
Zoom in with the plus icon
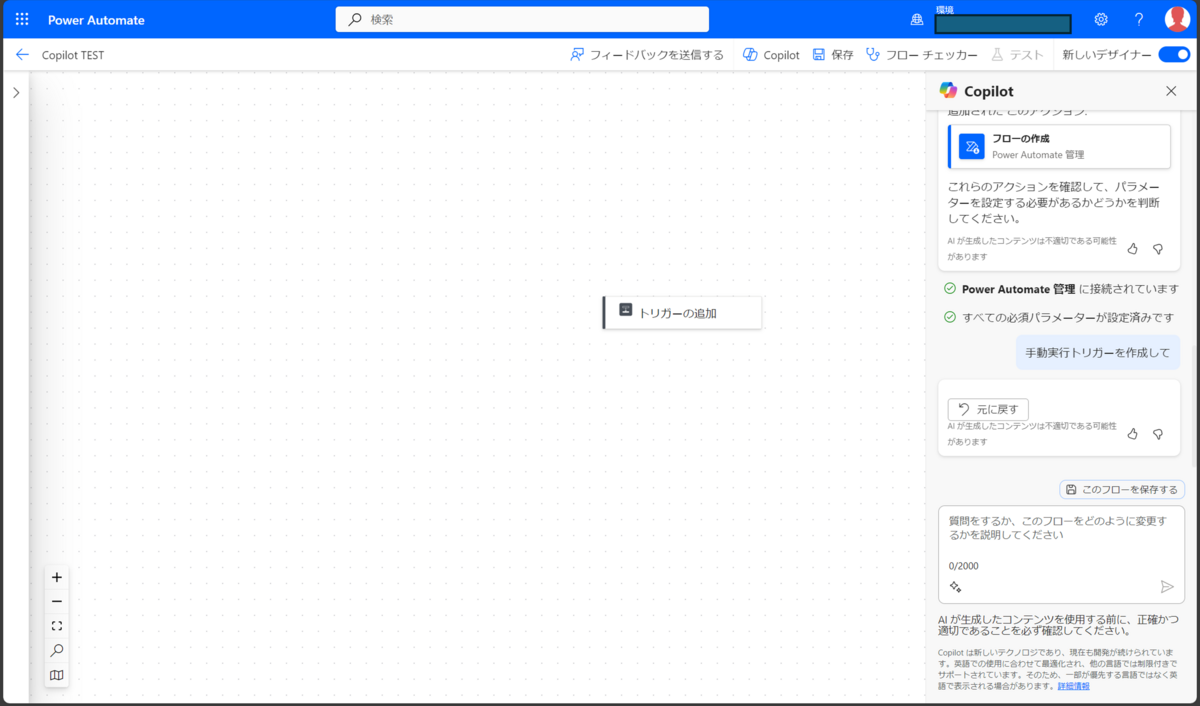57,577
